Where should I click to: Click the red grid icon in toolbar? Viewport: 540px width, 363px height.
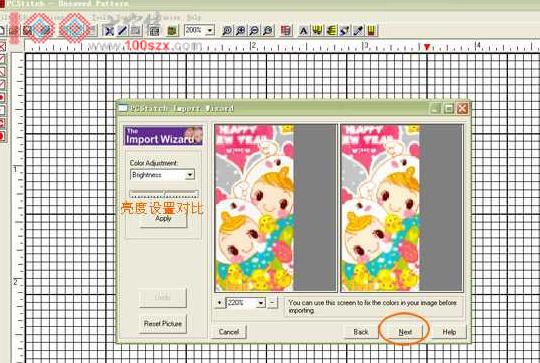pyautogui.click(x=286, y=31)
